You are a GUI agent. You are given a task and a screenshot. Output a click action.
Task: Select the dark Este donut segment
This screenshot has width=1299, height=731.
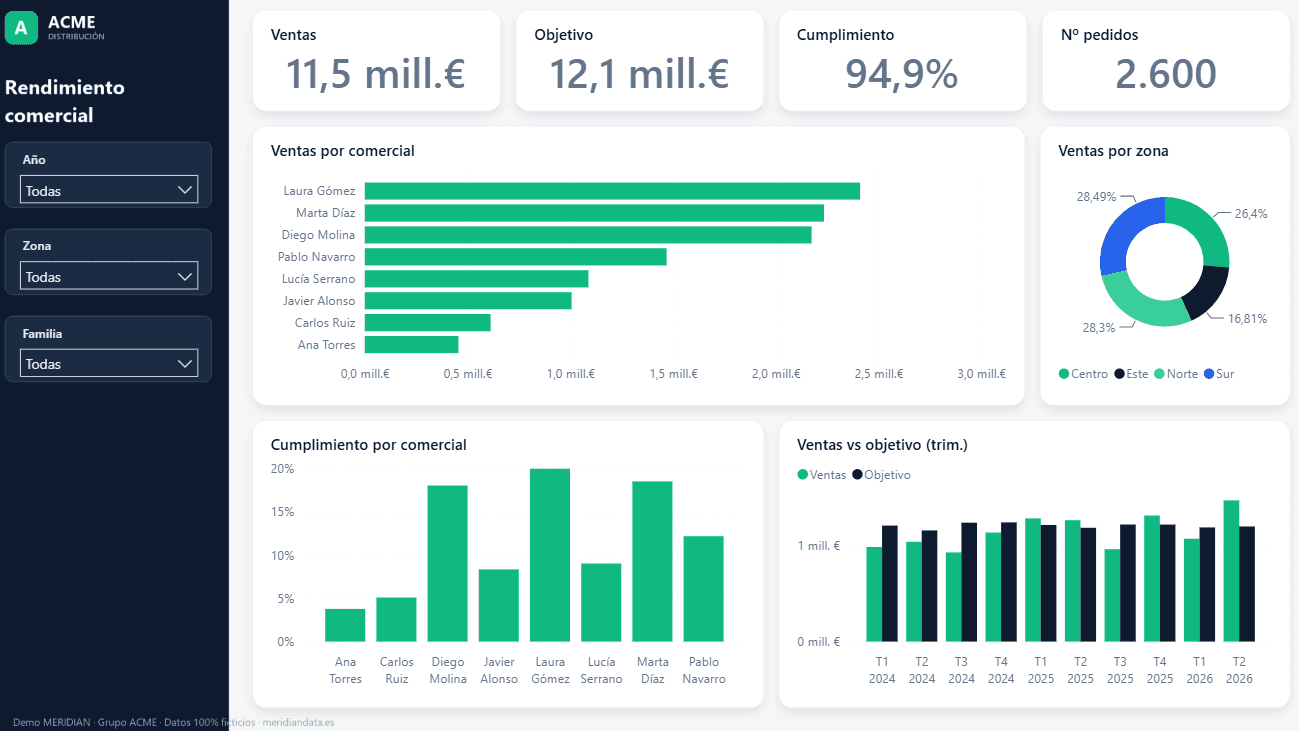[x=1207, y=290]
